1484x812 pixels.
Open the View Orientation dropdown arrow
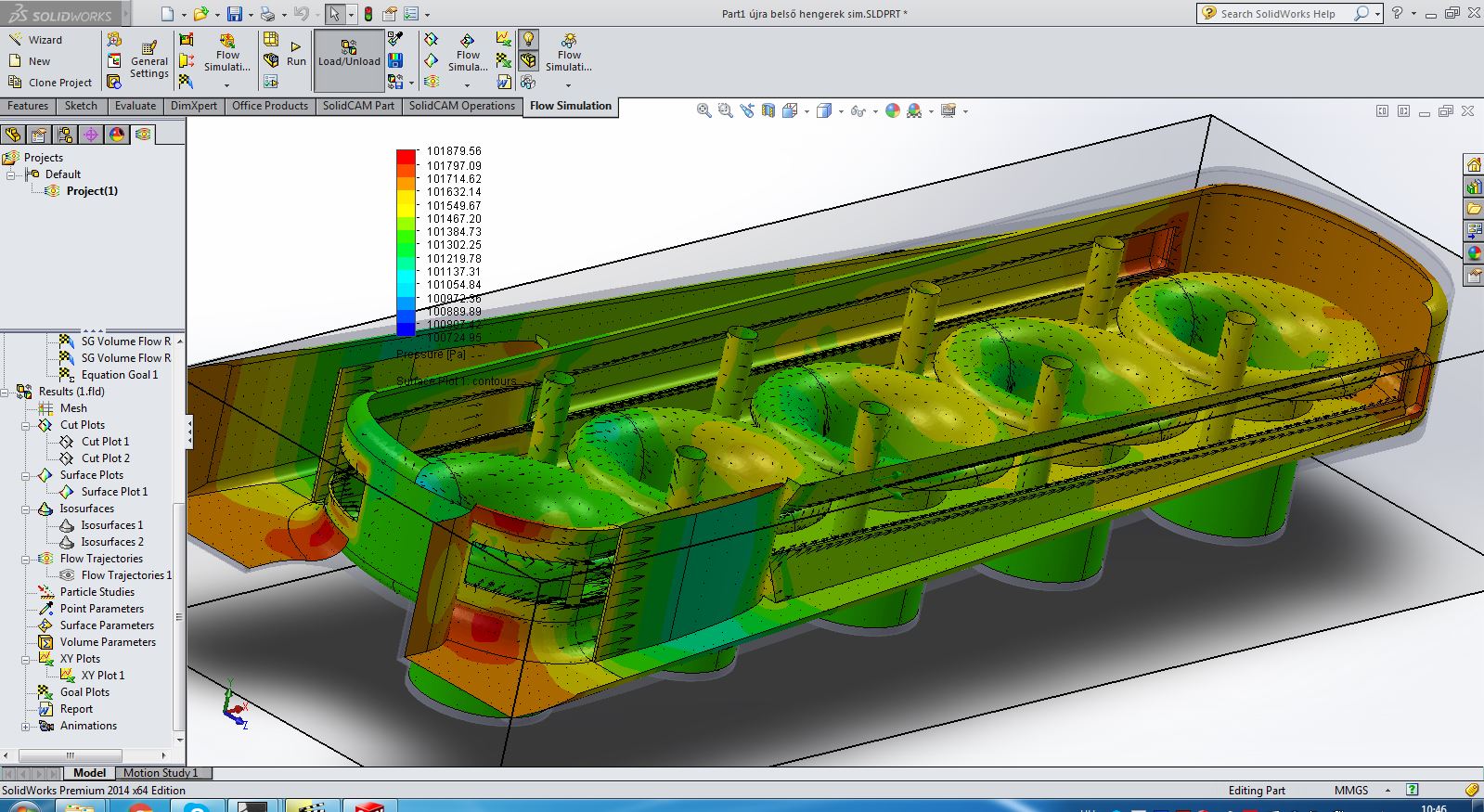(807, 112)
